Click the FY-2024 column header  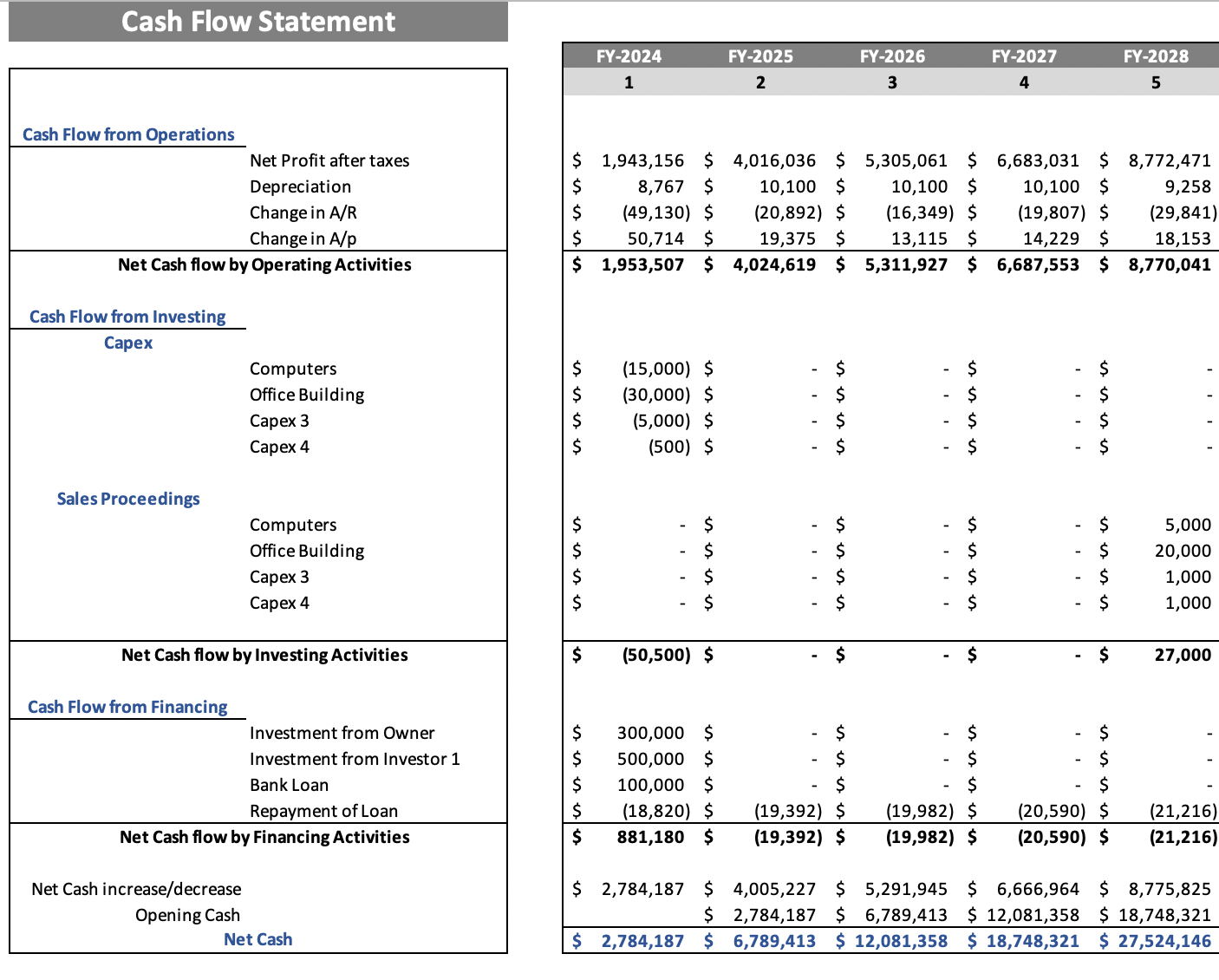pyautogui.click(x=629, y=56)
